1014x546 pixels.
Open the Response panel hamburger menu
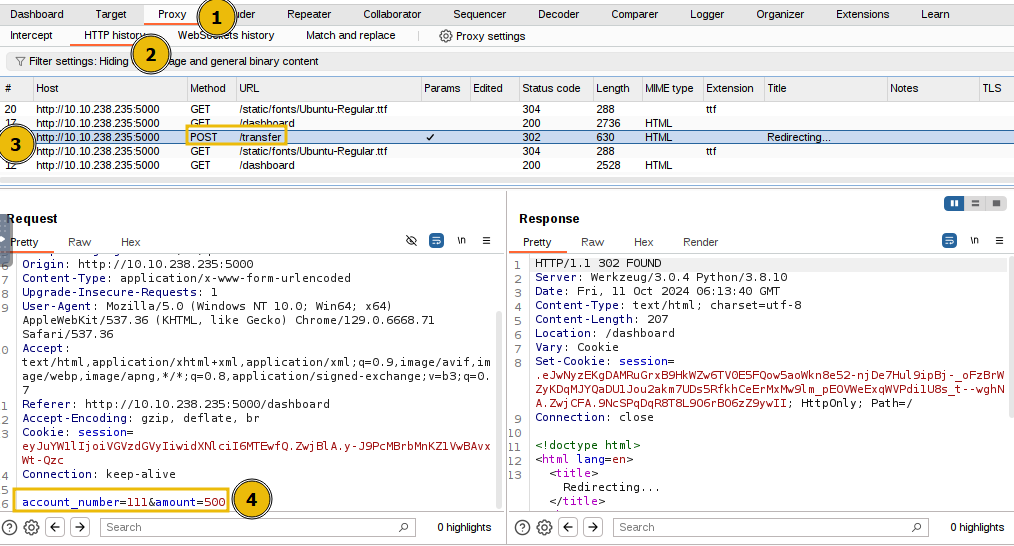coord(999,241)
